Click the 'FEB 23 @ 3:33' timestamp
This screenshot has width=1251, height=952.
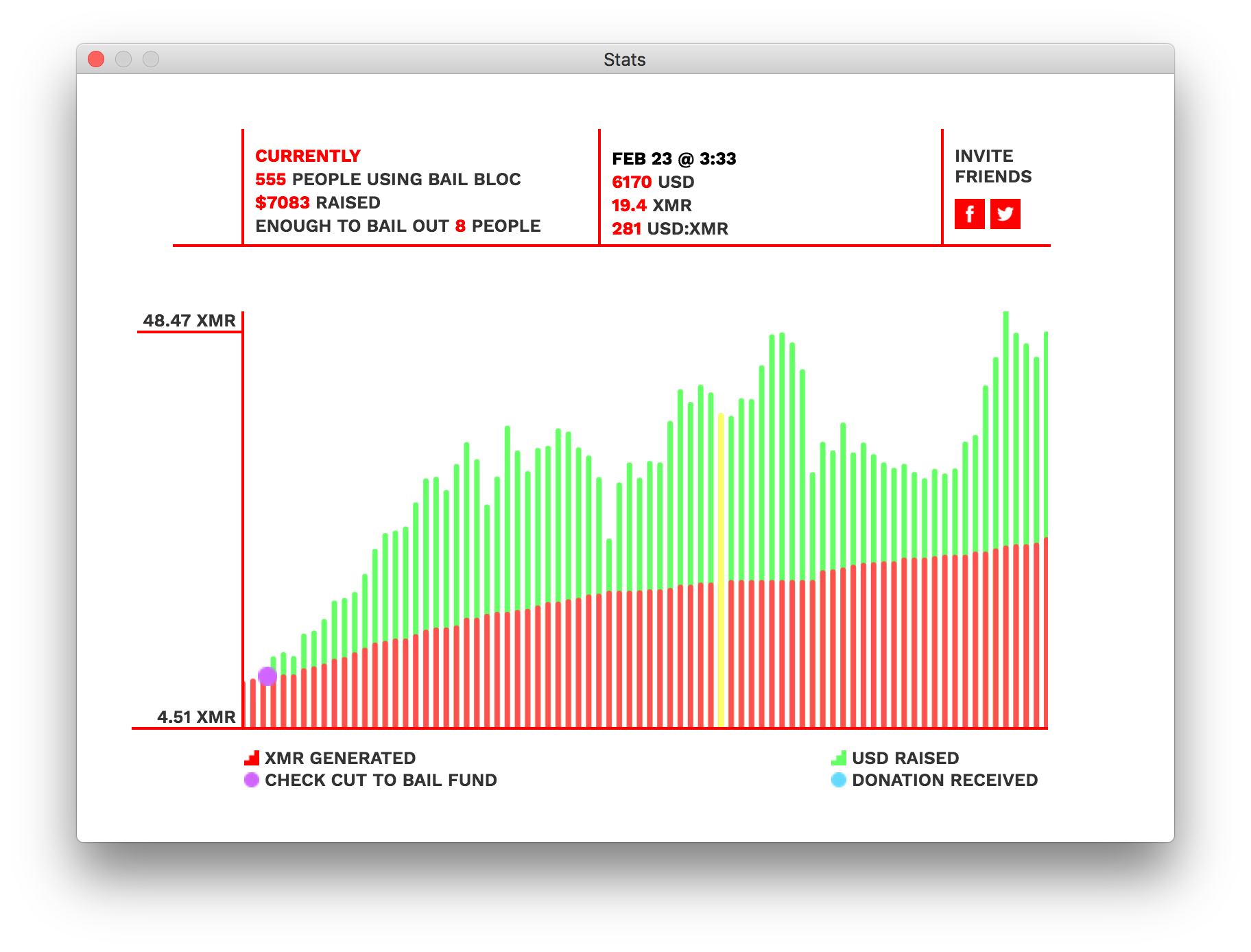[674, 159]
